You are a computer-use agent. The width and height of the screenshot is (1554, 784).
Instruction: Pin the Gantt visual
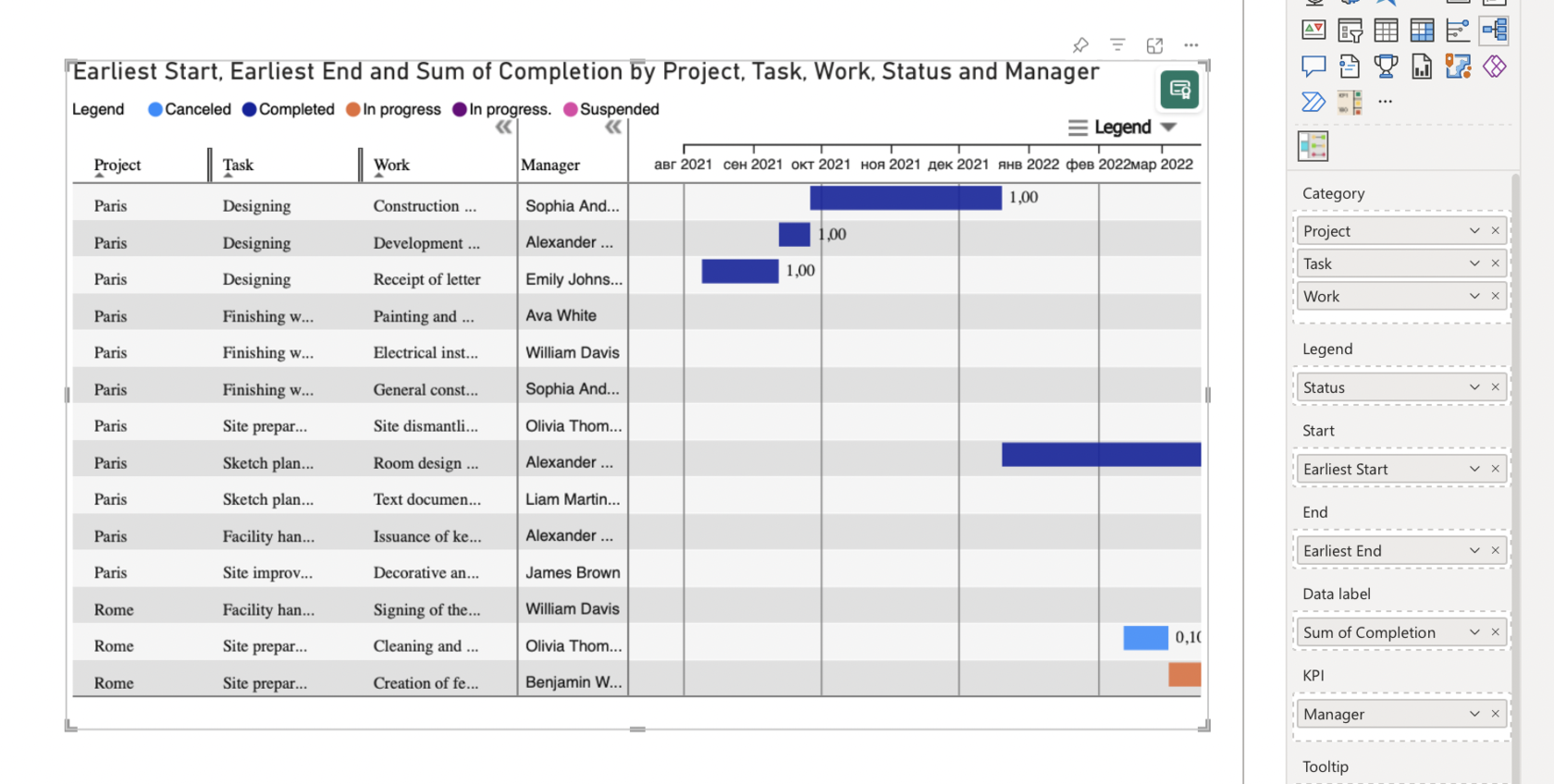coord(1080,45)
